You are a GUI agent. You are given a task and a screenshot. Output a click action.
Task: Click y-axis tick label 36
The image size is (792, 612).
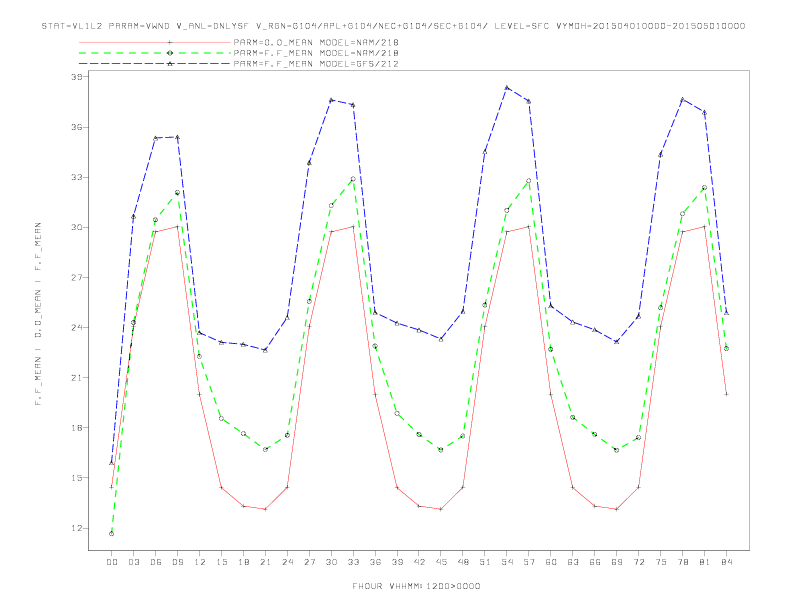point(77,127)
